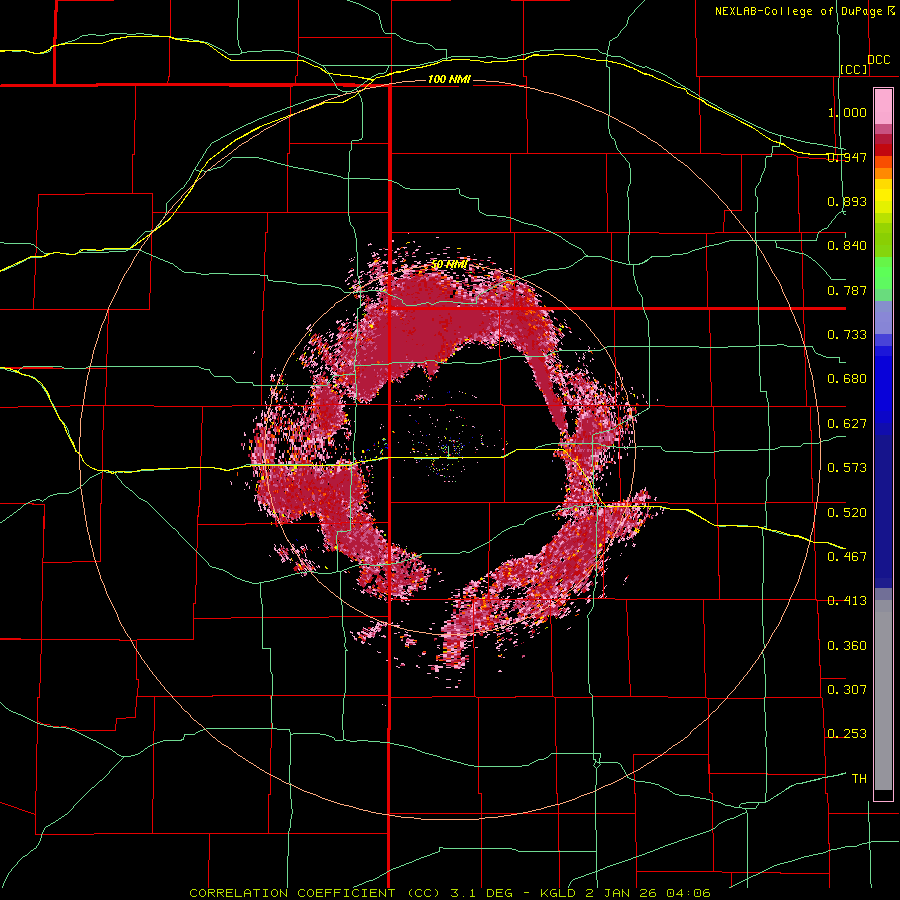The image size is (900, 900).
Task: Click the 0.627 color scale value
Action: pos(847,424)
